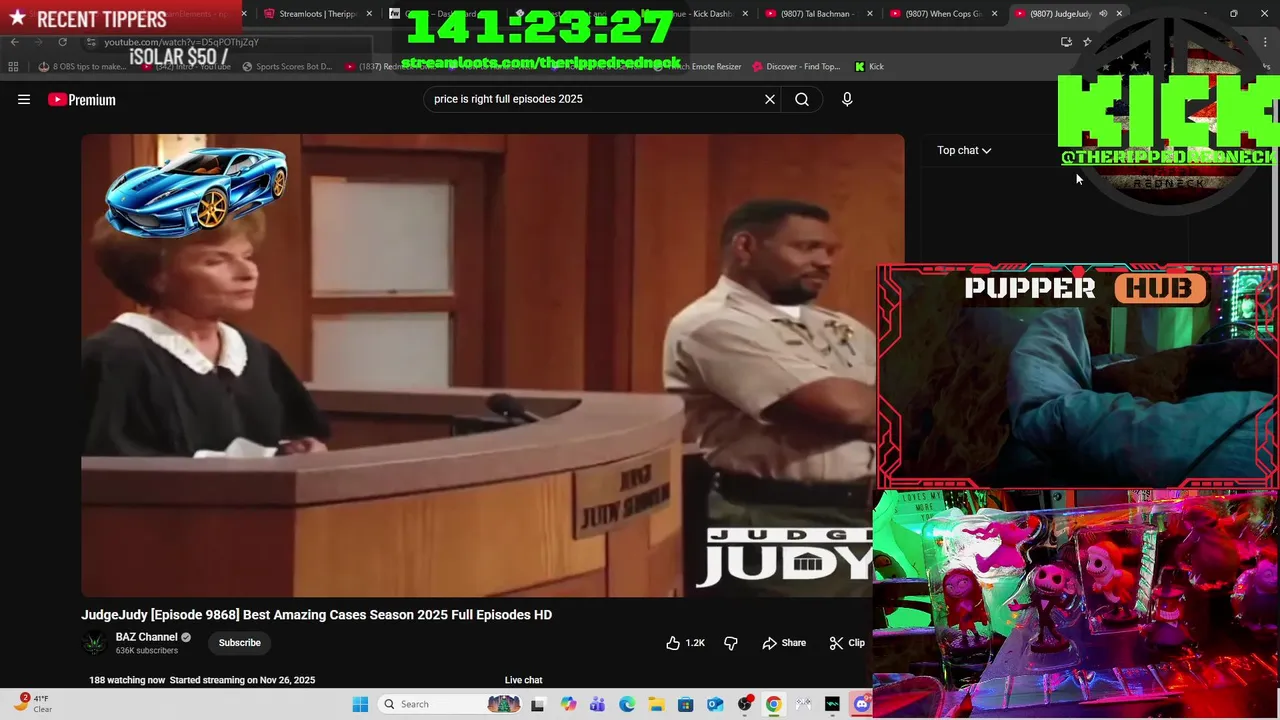Switch to Google Chrome in the taskbar
Image resolution: width=1280 pixels, height=720 pixels.
click(773, 704)
